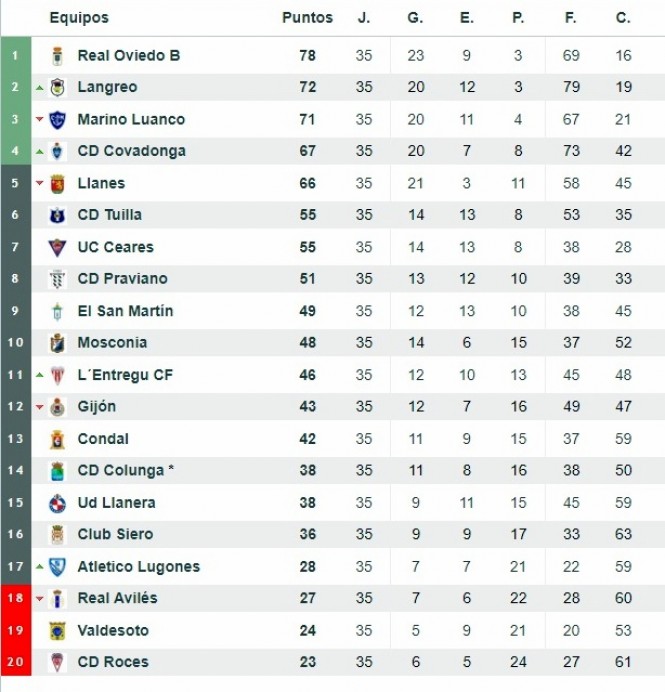Click the Llanes red crest icon
Image resolution: width=665 pixels, height=692 pixels.
pyautogui.click(x=57, y=184)
